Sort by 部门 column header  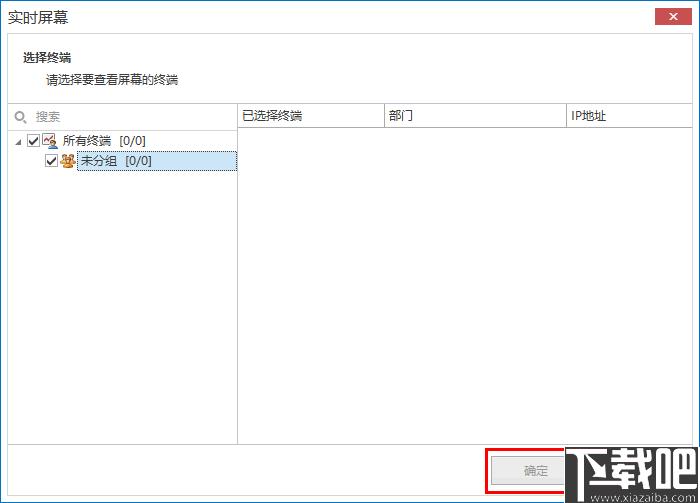point(475,116)
